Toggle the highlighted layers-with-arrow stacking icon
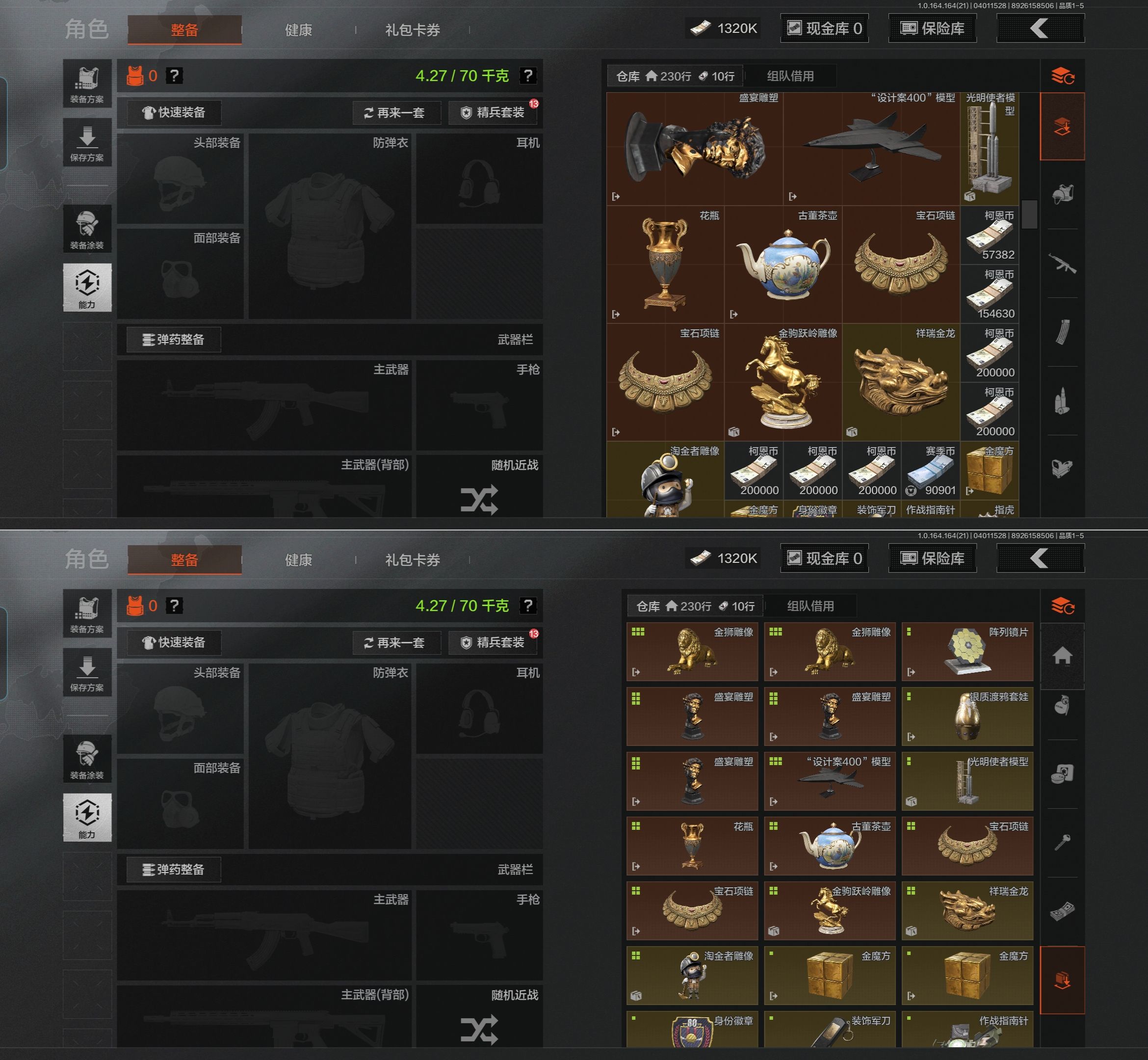Image resolution: width=1148 pixels, height=1060 pixels. click(x=1063, y=126)
